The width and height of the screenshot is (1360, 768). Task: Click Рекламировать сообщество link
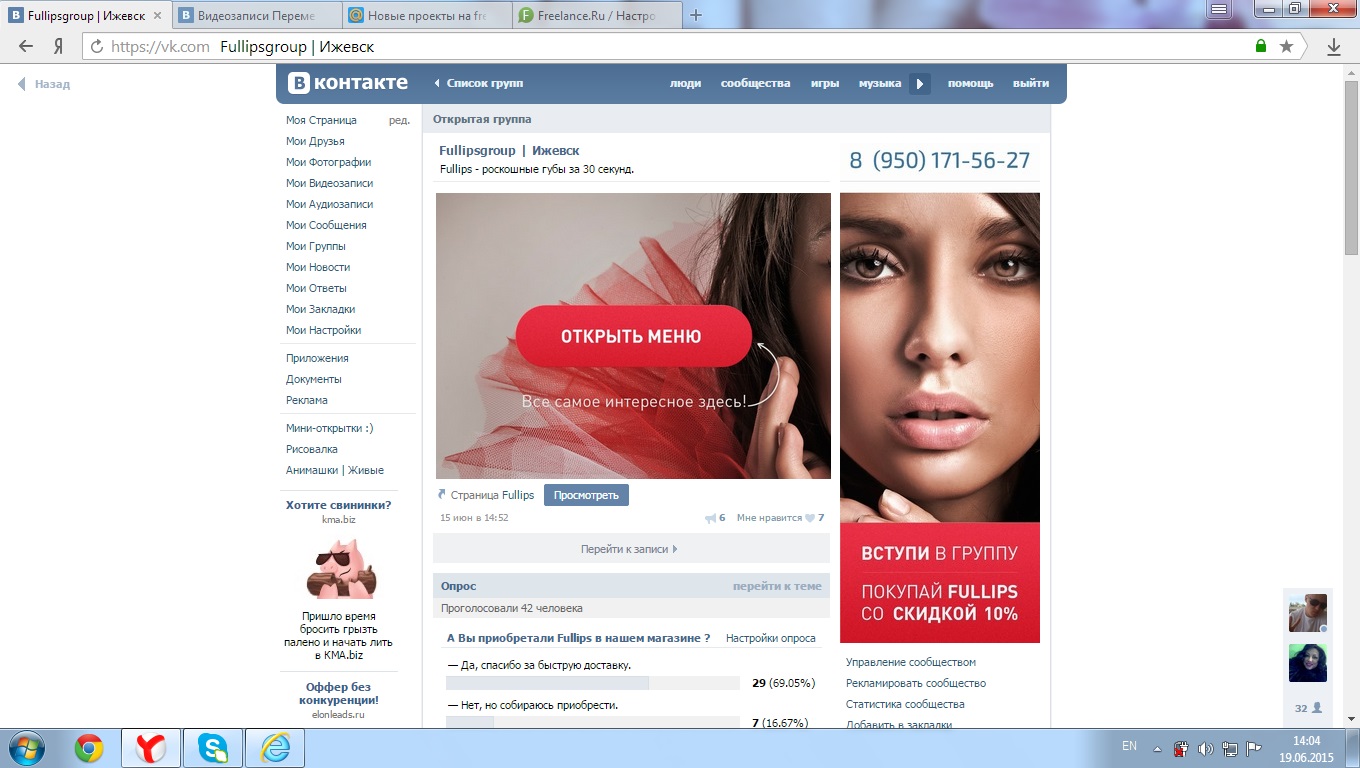[x=916, y=683]
